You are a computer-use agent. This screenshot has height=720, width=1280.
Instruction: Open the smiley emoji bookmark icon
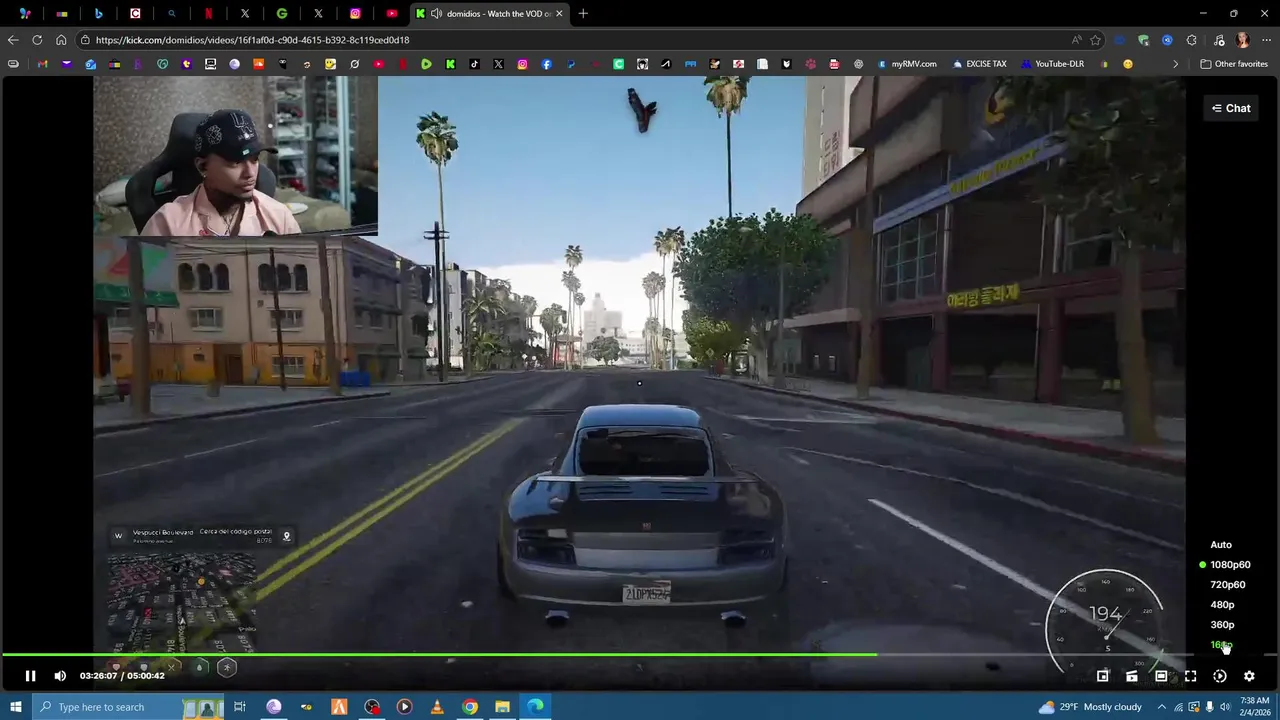point(1128,64)
